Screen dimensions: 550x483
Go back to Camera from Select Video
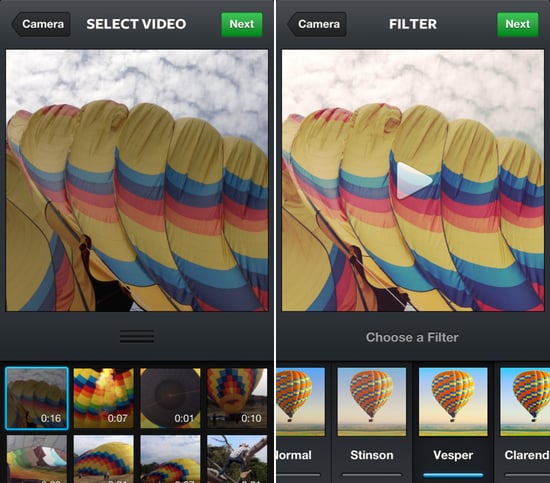coord(41,24)
